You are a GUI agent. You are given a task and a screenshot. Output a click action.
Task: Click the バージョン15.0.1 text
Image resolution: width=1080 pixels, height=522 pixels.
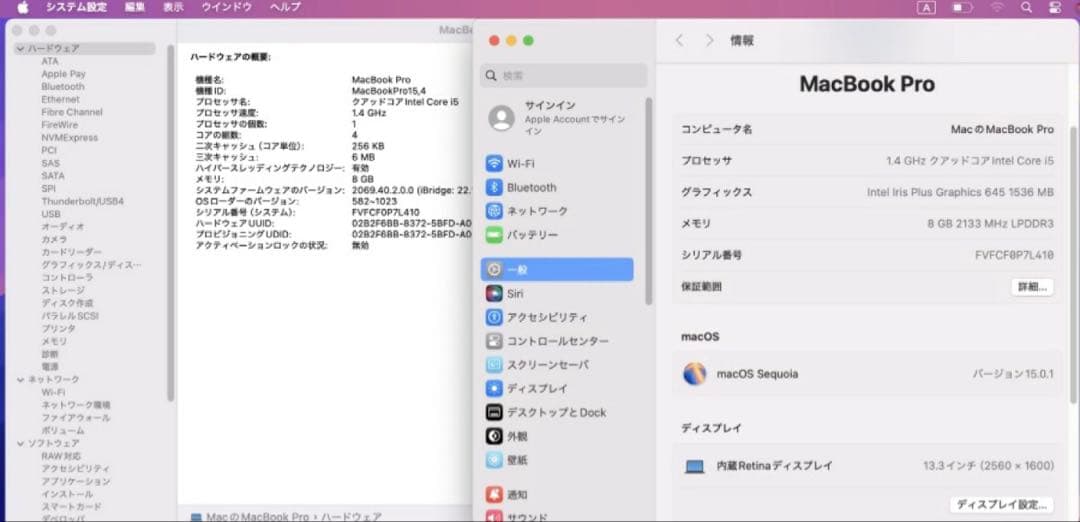click(1013, 374)
